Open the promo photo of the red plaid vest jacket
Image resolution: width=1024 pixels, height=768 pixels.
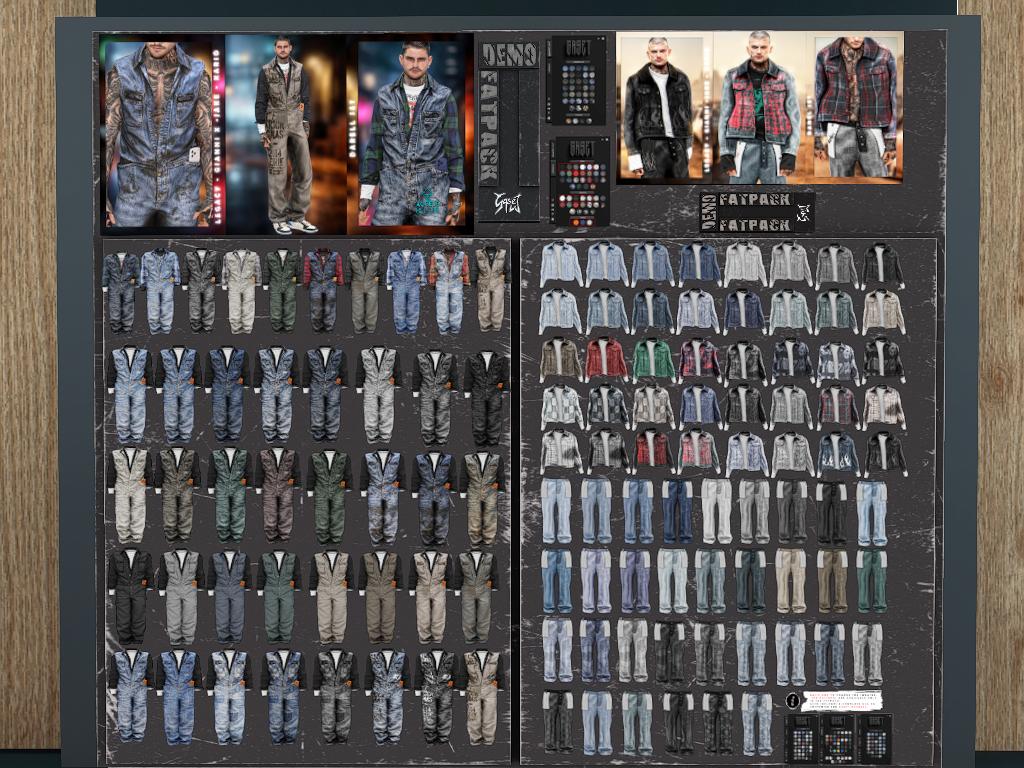pos(757,107)
